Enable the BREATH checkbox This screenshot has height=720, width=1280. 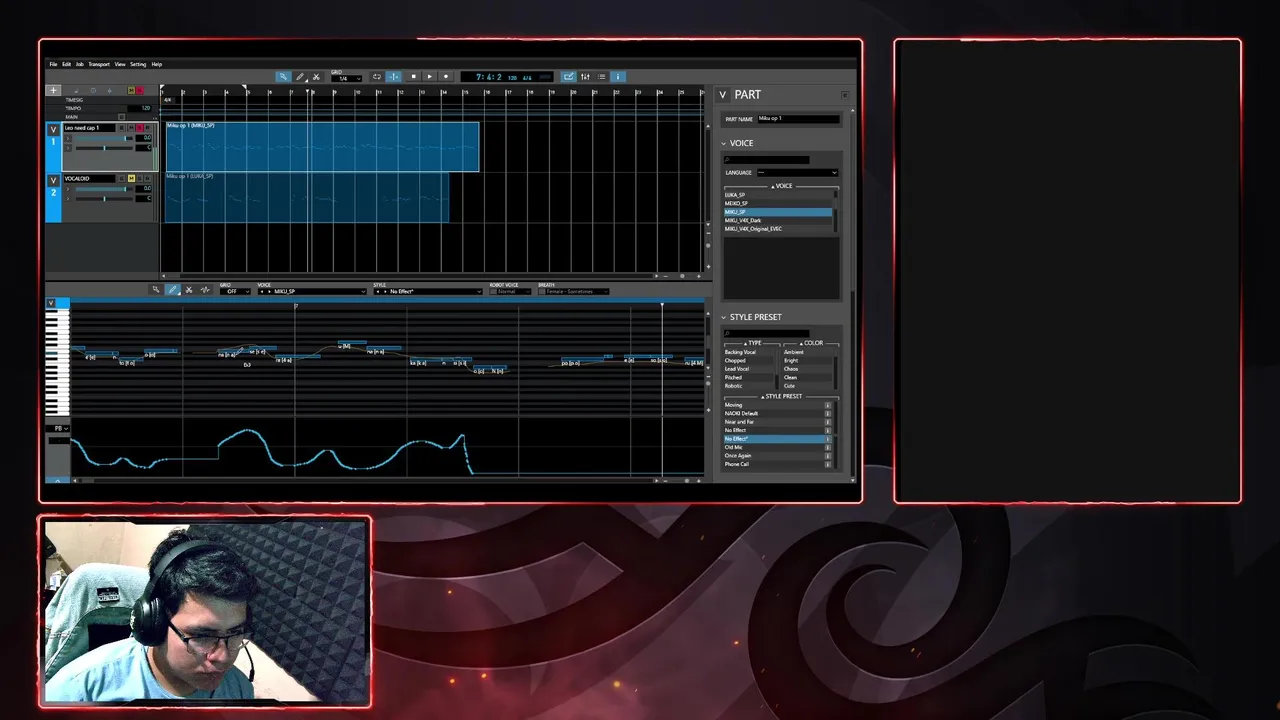pyautogui.click(x=542, y=291)
